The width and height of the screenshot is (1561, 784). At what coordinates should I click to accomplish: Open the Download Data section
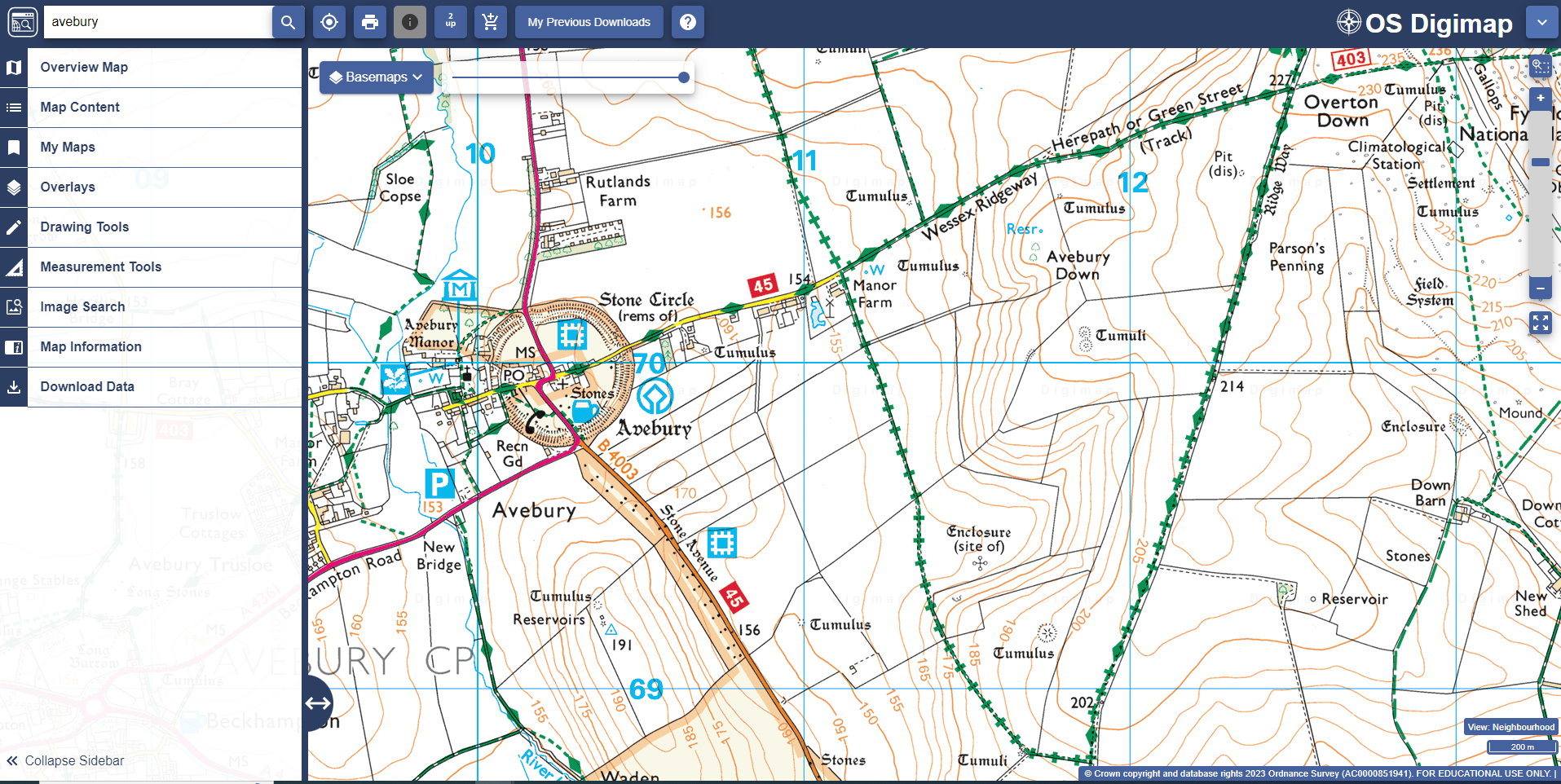87,387
